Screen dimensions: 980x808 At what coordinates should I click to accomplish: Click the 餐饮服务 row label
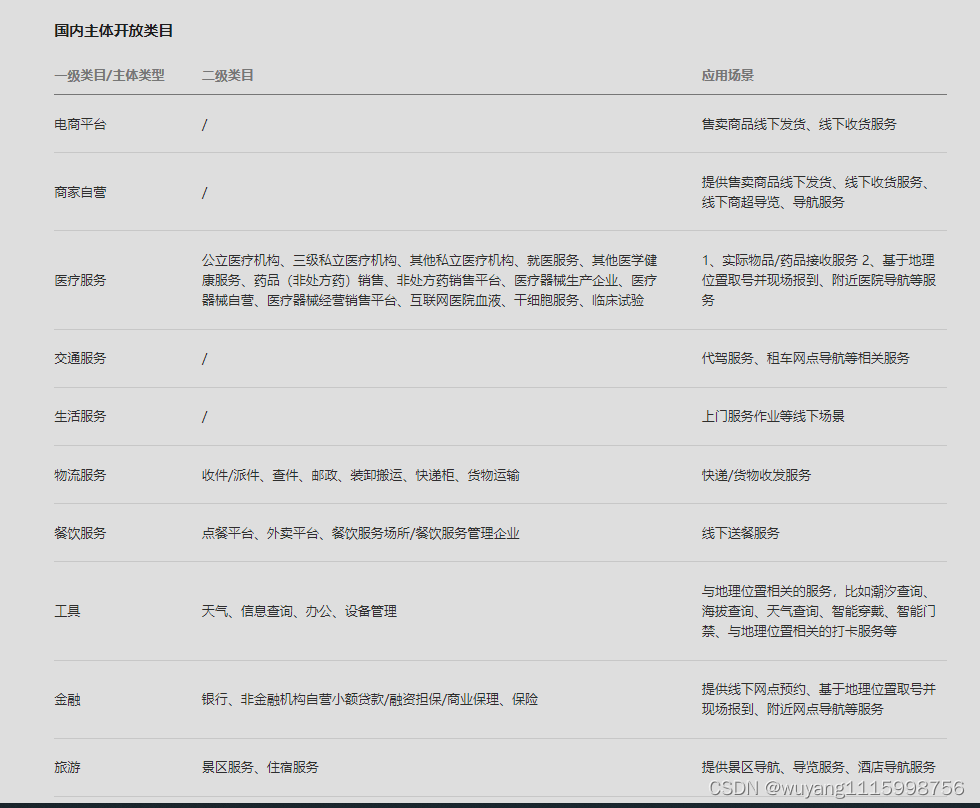click(80, 533)
